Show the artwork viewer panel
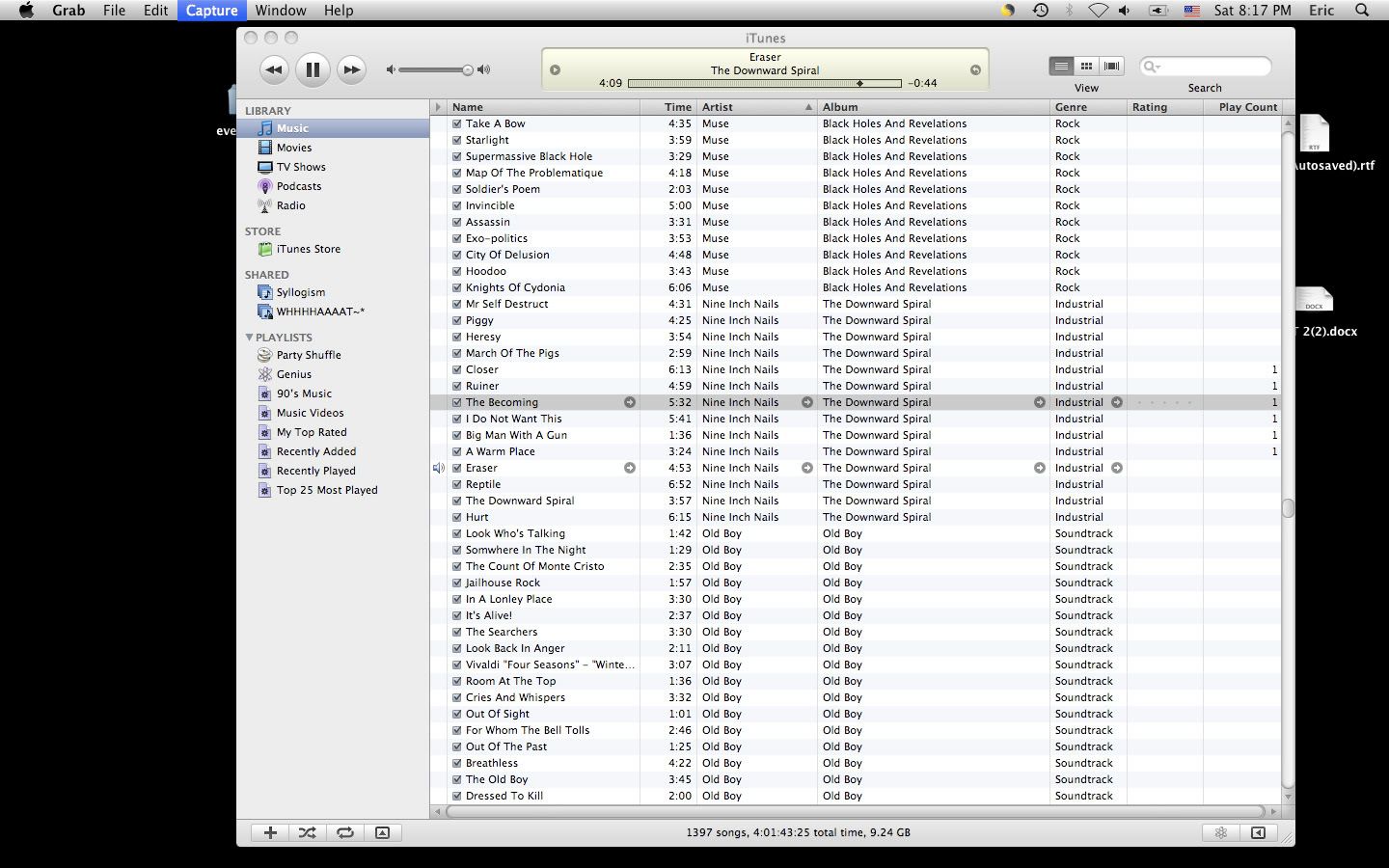 point(382,832)
